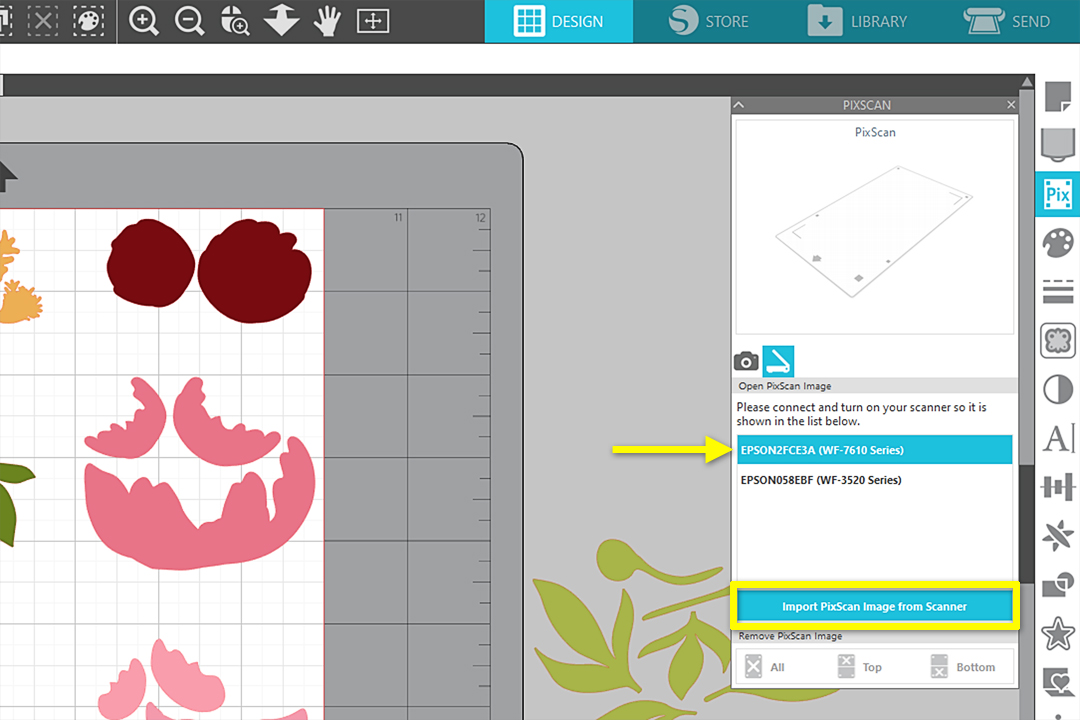Remove the Top PixScan image

pyautogui.click(x=860, y=667)
